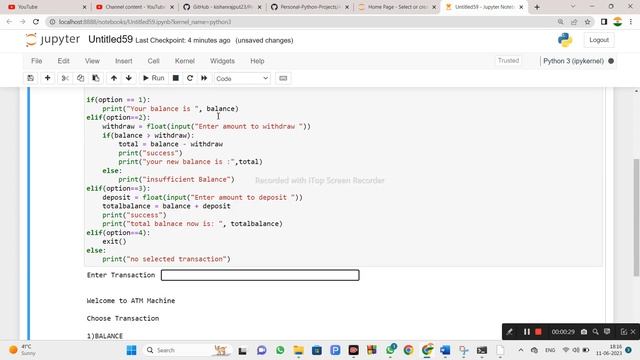
Task: Open the File menu
Action: (x=36, y=61)
